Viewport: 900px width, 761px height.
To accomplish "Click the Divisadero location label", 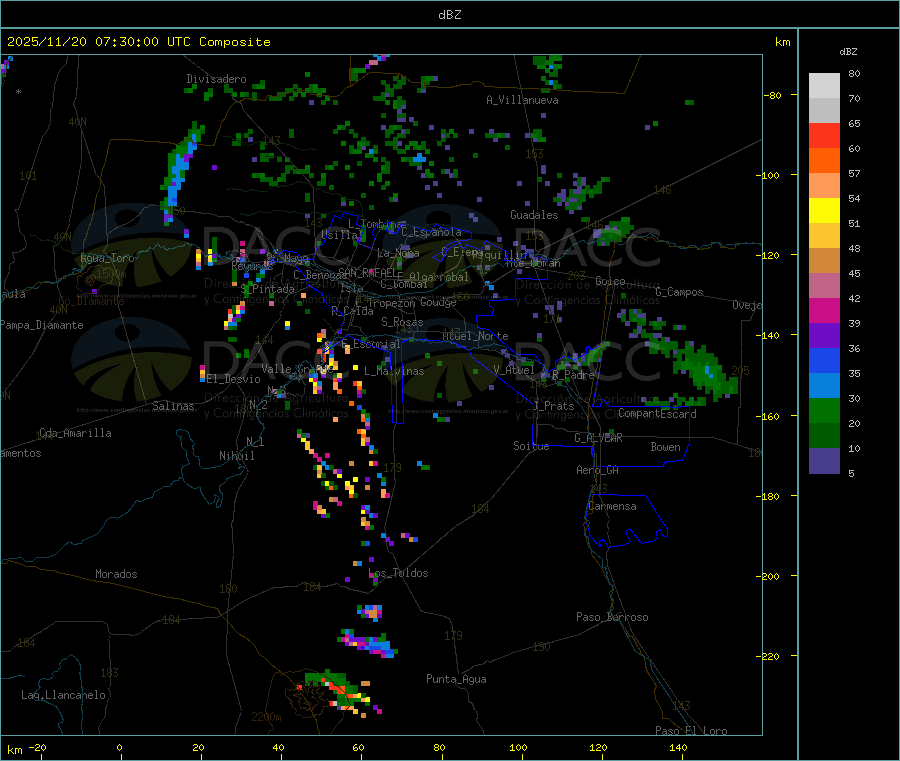I will [216, 79].
